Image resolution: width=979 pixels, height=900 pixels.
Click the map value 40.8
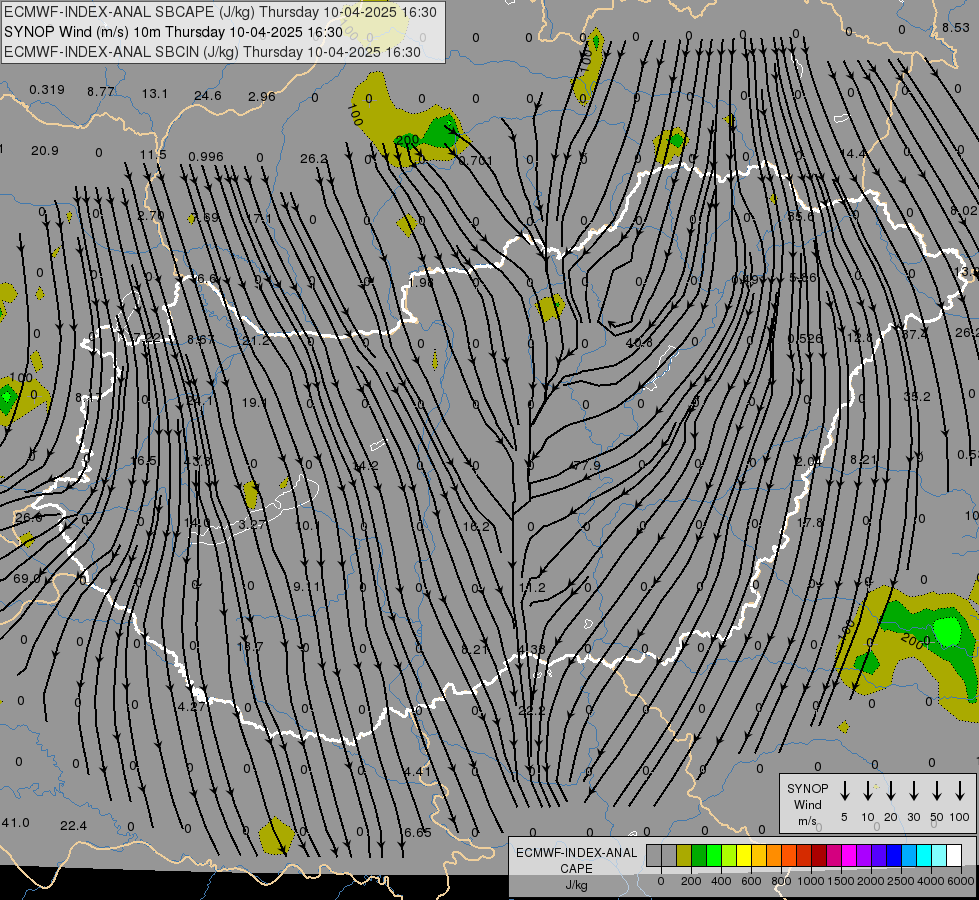[x=639, y=342]
